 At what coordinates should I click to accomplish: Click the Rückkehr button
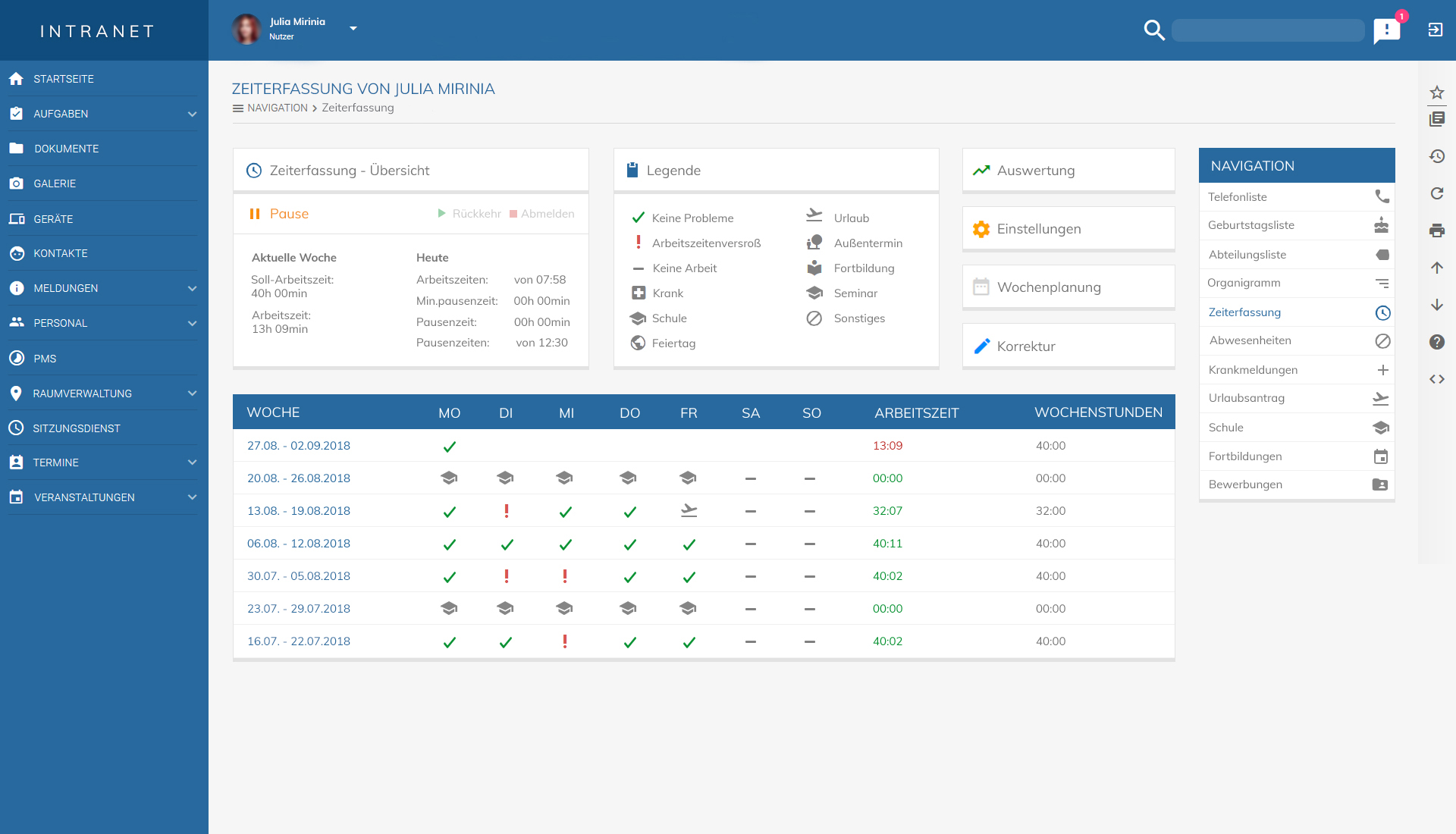click(469, 214)
